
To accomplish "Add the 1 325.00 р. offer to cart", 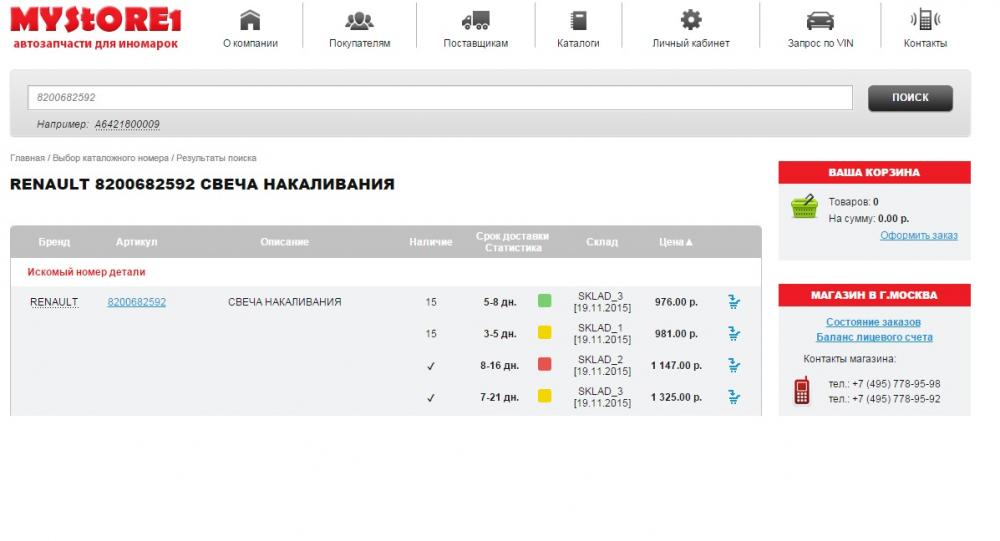I will [734, 397].
